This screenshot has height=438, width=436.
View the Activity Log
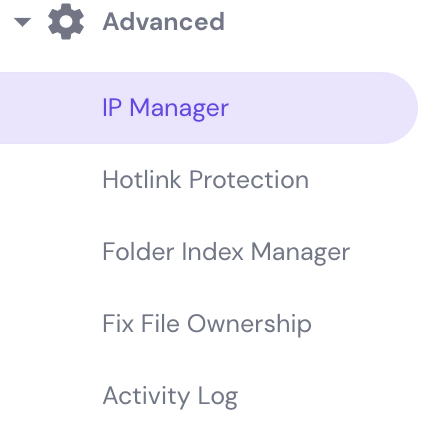(170, 396)
